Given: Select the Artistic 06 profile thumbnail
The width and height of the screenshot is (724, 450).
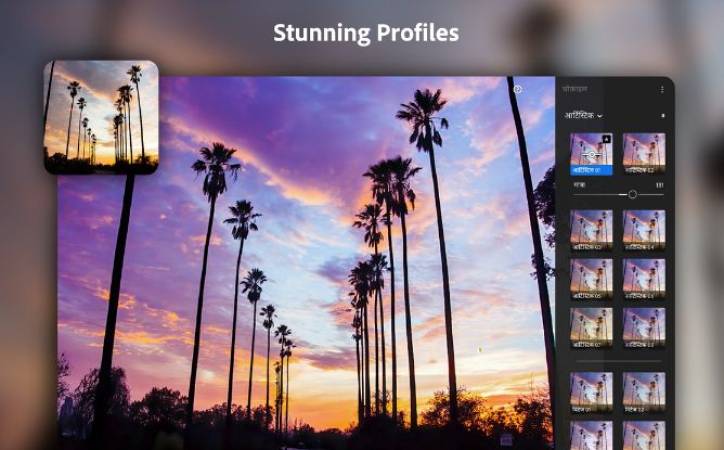Looking at the screenshot, I should (644, 279).
